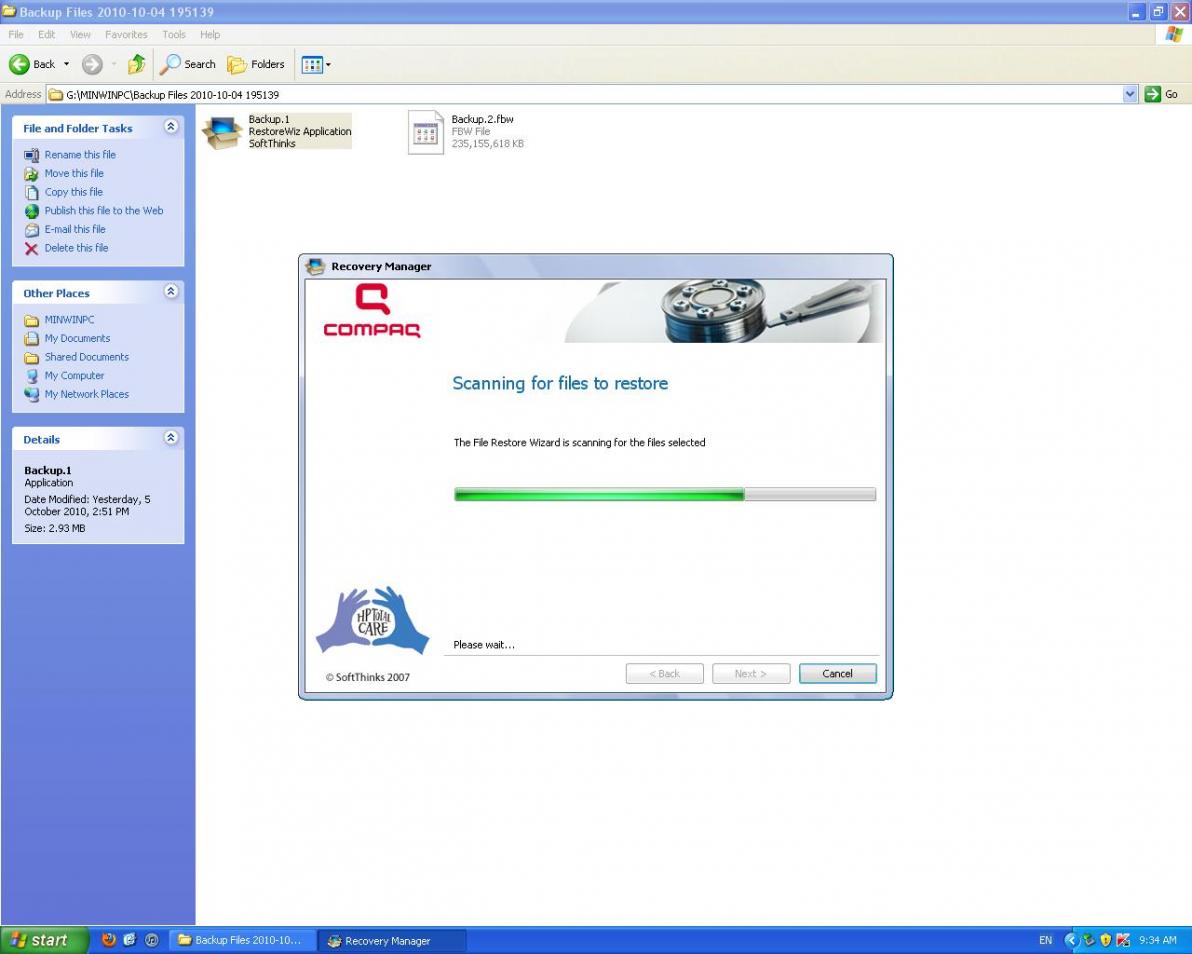This screenshot has width=1192, height=954.
Task: Open the Tools menu
Action: click(x=173, y=34)
